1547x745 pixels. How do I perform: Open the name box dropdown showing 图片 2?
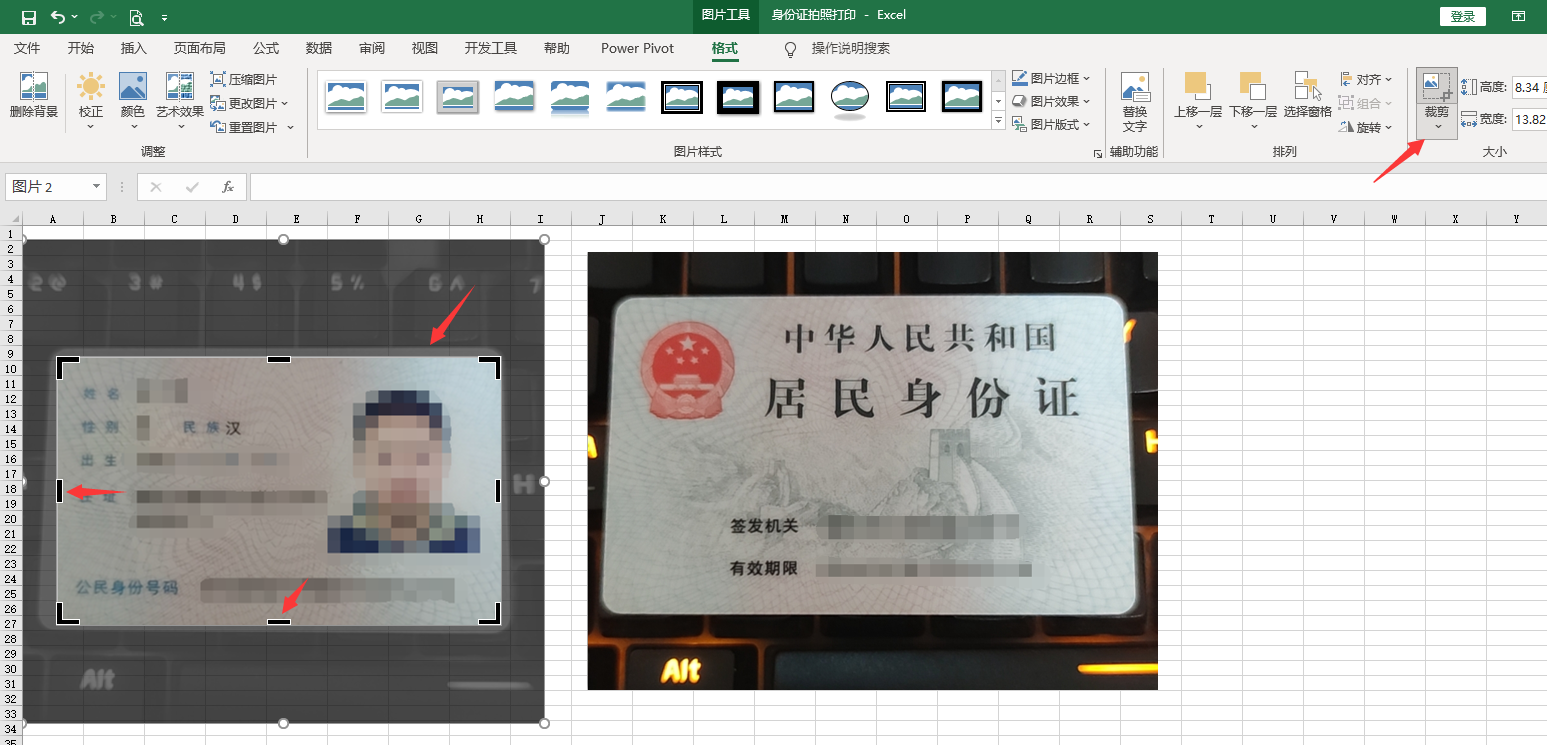point(97,187)
